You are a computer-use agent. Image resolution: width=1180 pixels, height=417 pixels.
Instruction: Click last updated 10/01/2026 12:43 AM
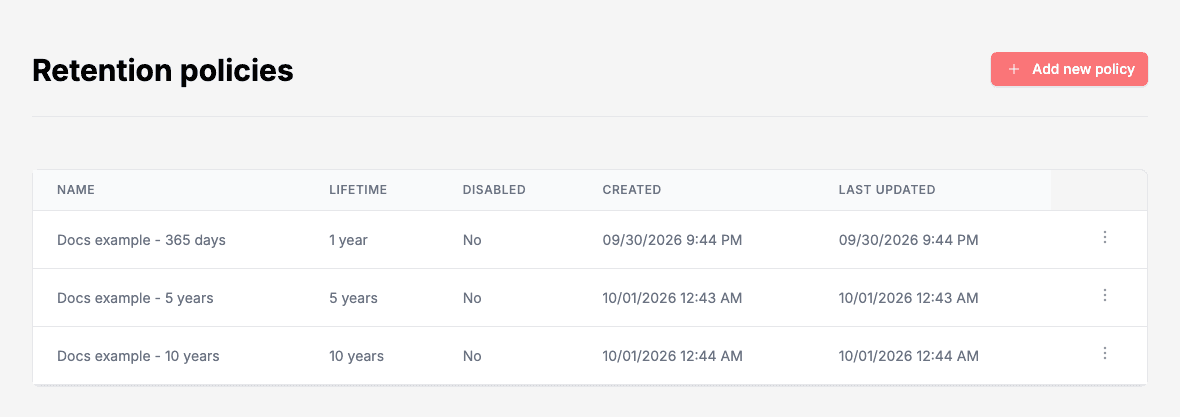tap(909, 298)
